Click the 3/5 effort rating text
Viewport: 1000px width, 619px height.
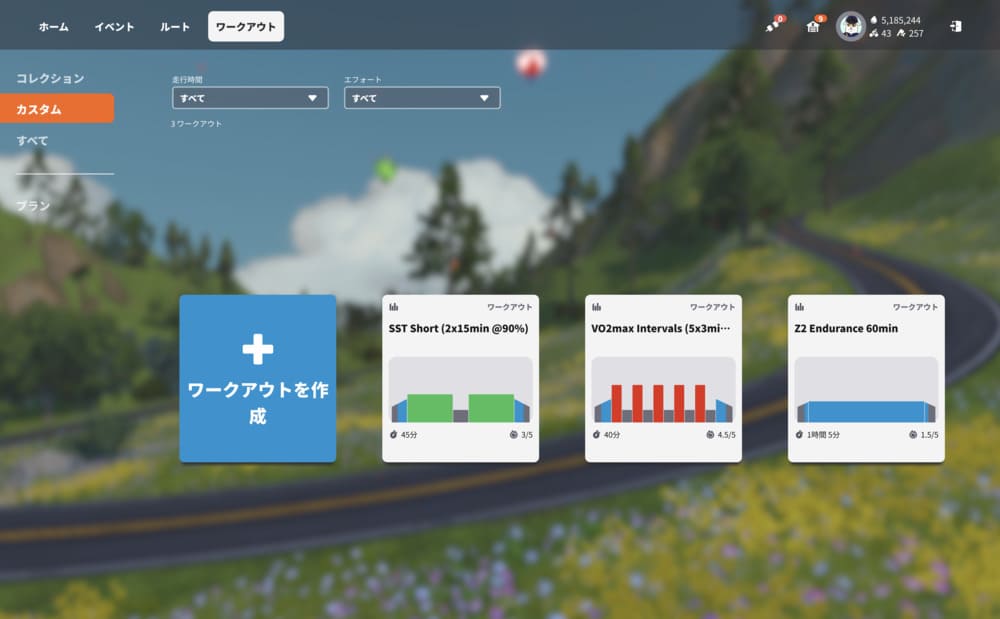pos(527,435)
